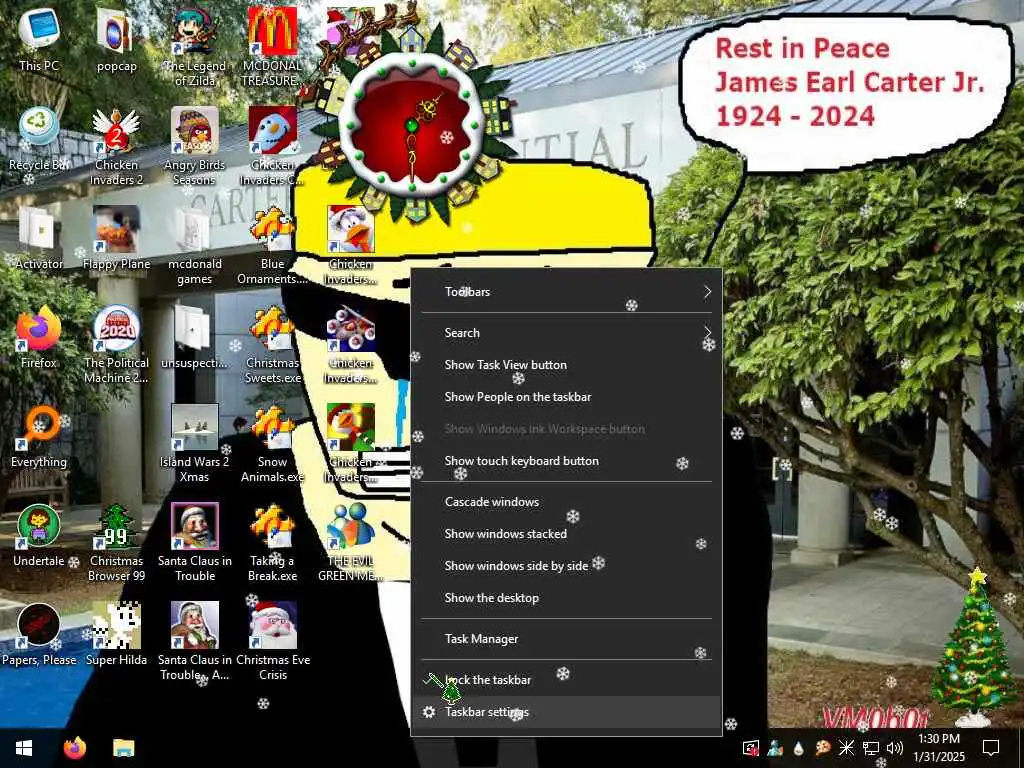Choose Show the desktop
The image size is (1024, 768).
(566, 598)
